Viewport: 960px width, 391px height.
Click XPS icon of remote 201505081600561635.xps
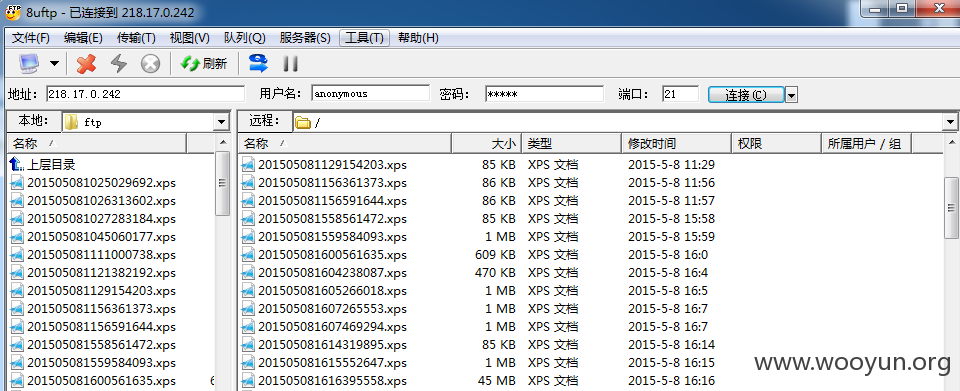pyautogui.click(x=248, y=255)
